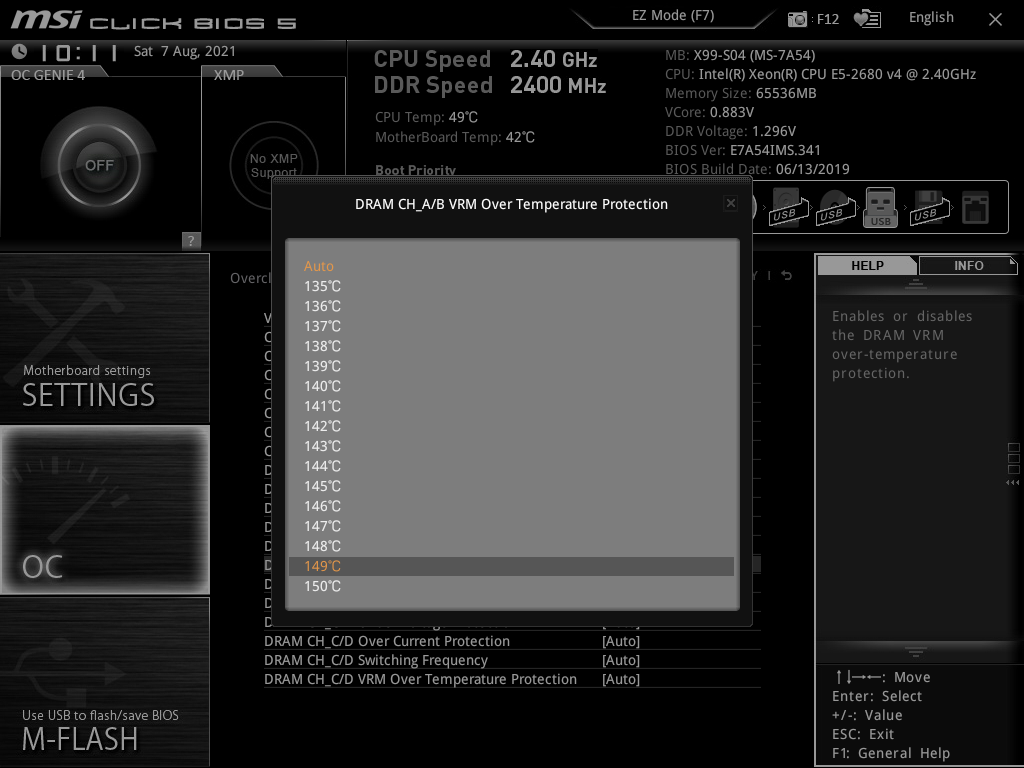This screenshot has width=1024, height=768.
Task: Close the VRM Over Temperature Protection dialog
Action: coord(731,203)
